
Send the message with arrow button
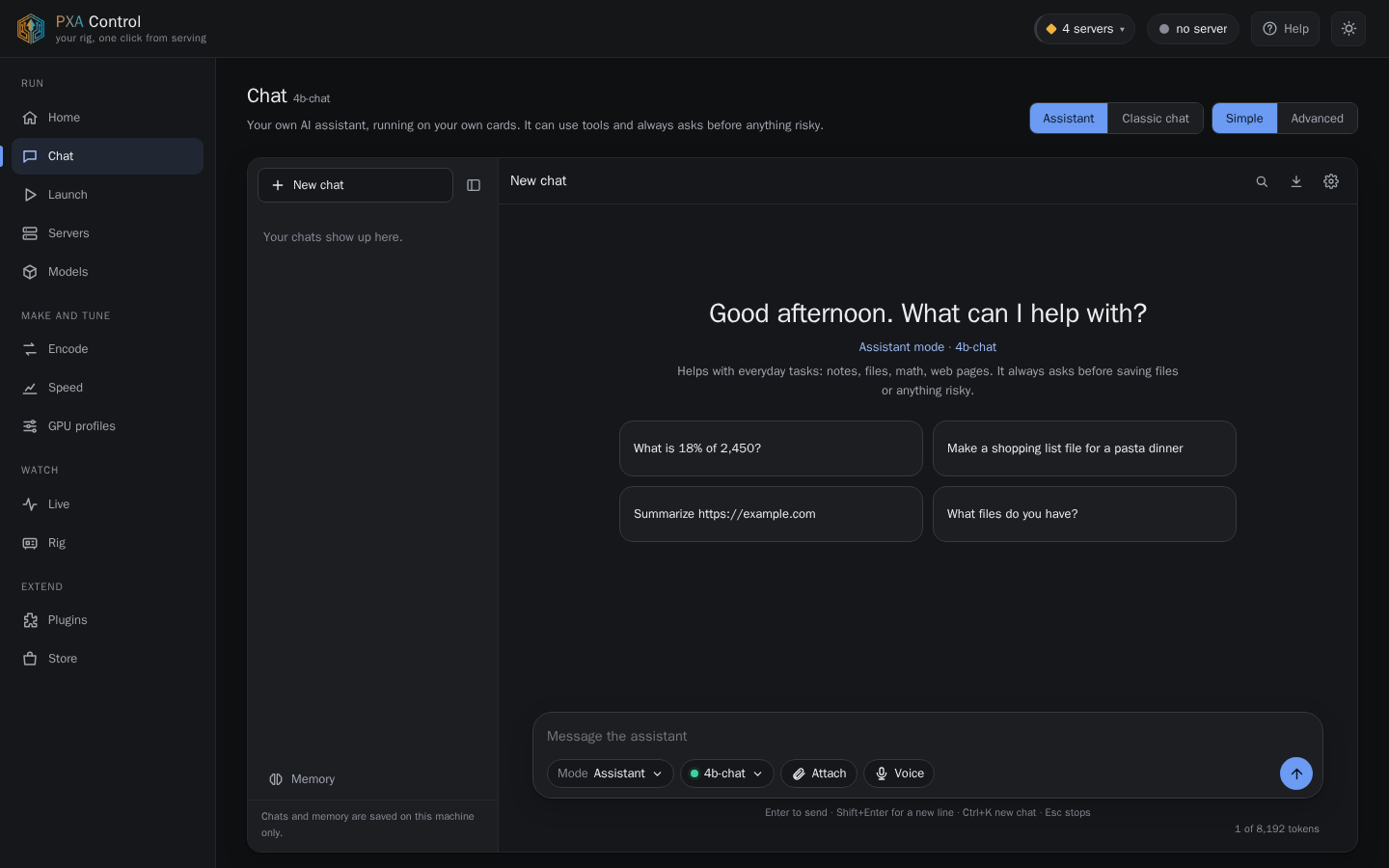coord(1296,773)
